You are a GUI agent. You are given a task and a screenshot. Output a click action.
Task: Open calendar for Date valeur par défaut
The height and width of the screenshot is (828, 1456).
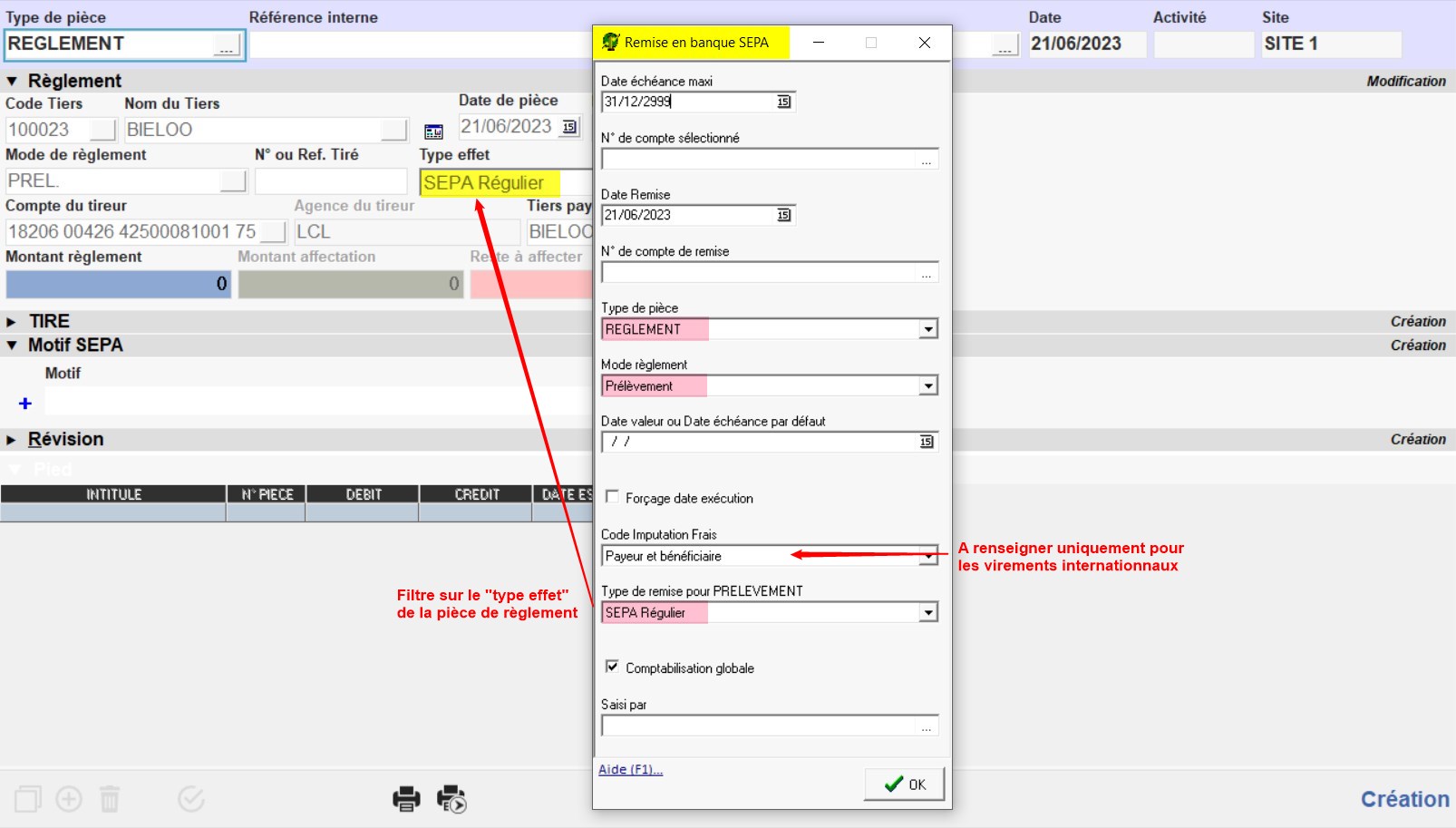coord(927,442)
